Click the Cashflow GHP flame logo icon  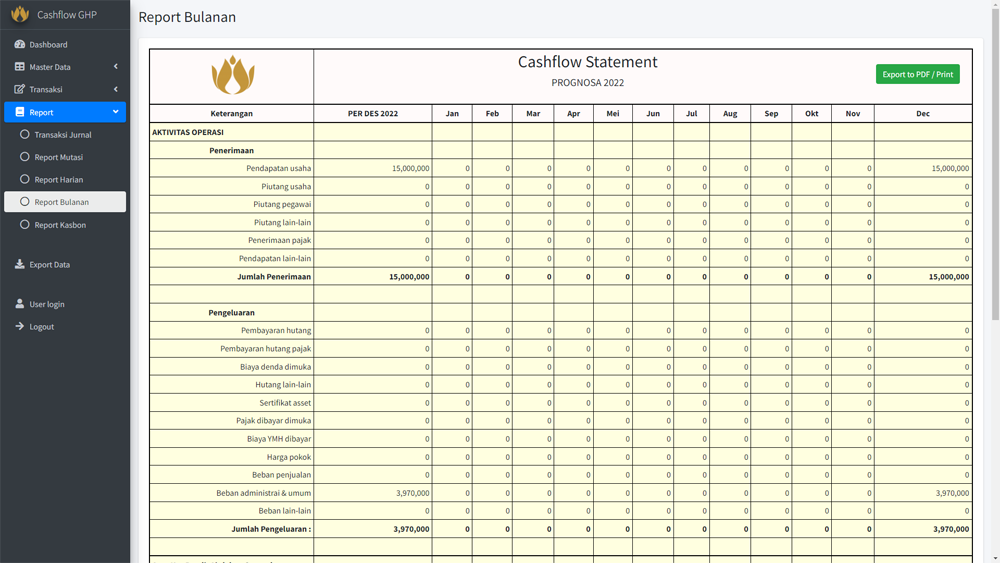pyautogui.click(x=20, y=15)
